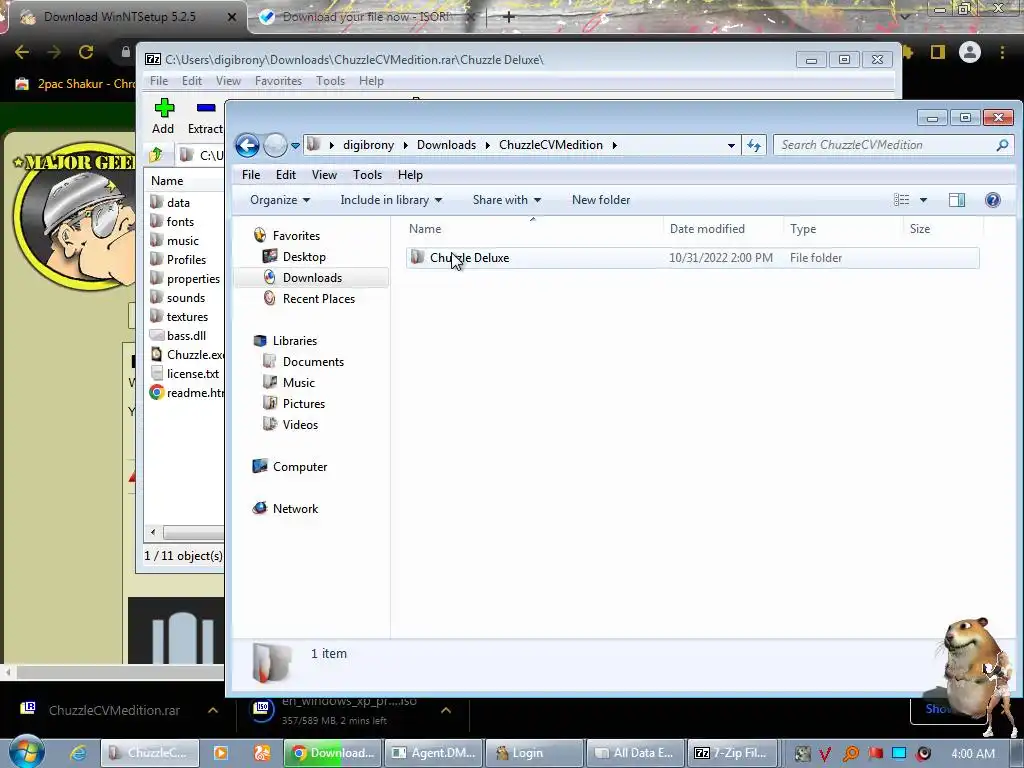The height and width of the screenshot is (768, 1024).
Task: Open the Organize dropdown
Action: tap(280, 200)
